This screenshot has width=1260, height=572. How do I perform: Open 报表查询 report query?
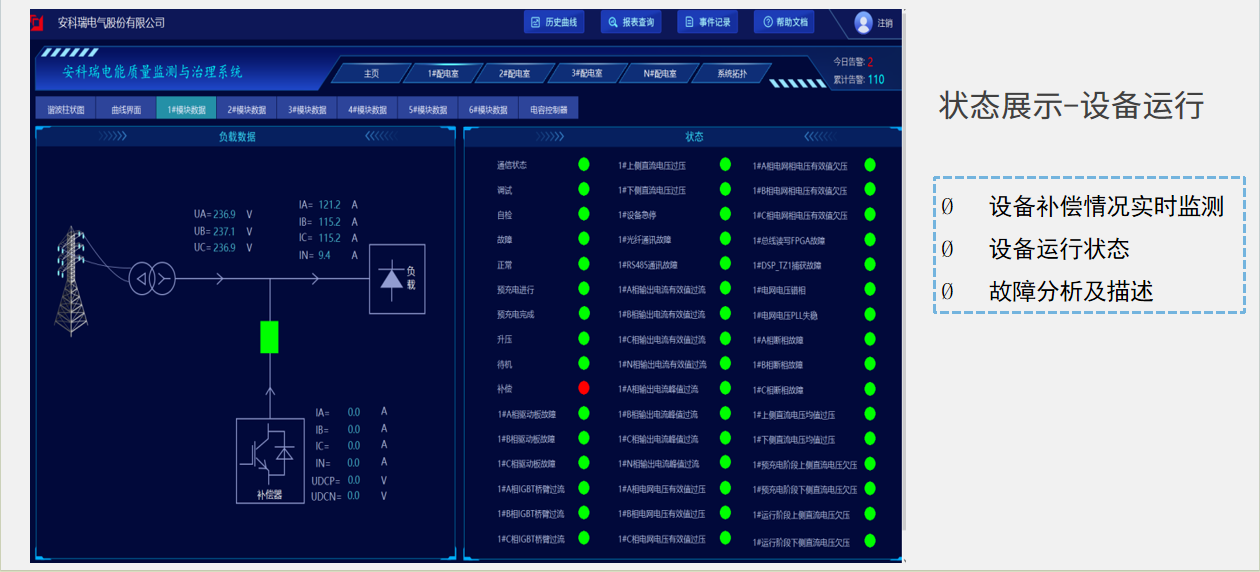pyautogui.click(x=631, y=22)
